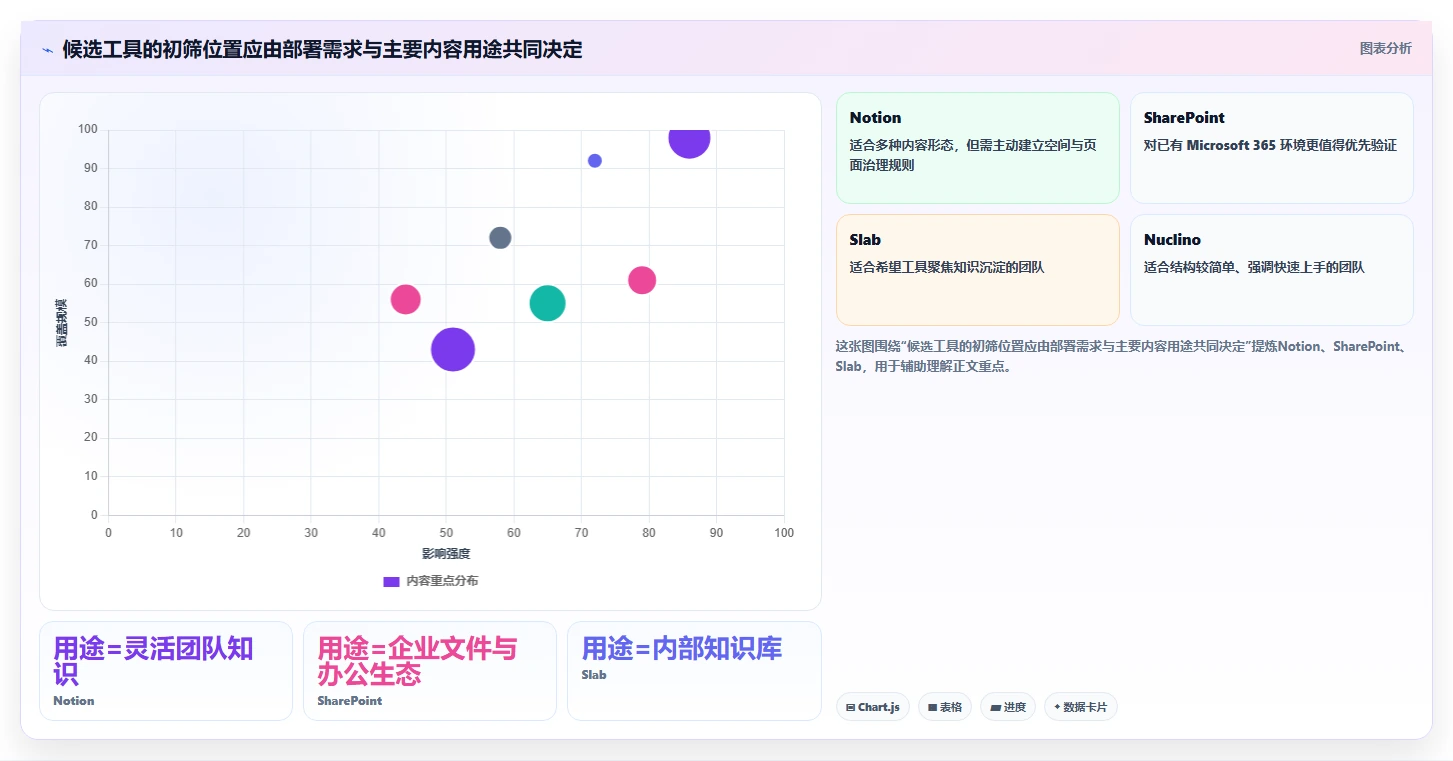This screenshot has height=761, width=1453.
Task: Click the 用途=灵活团队知识 Notion card
Action: [x=166, y=671]
